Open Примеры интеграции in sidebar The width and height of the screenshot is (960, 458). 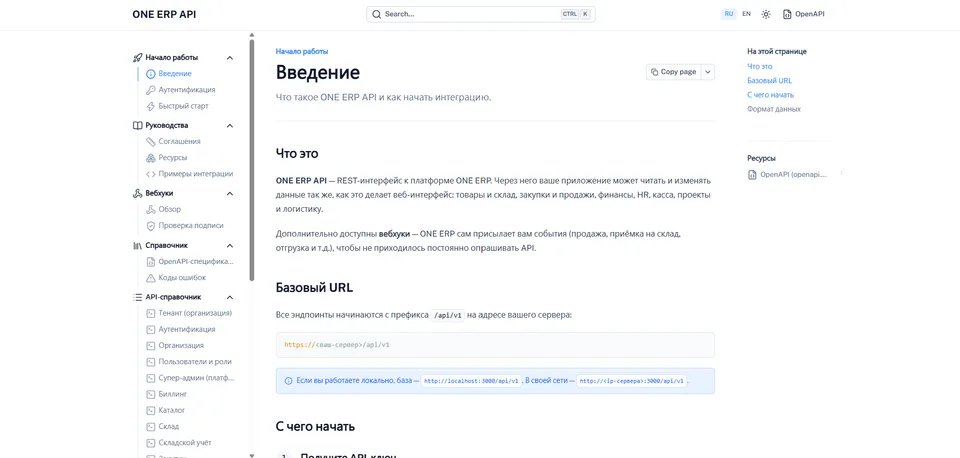click(x=195, y=174)
